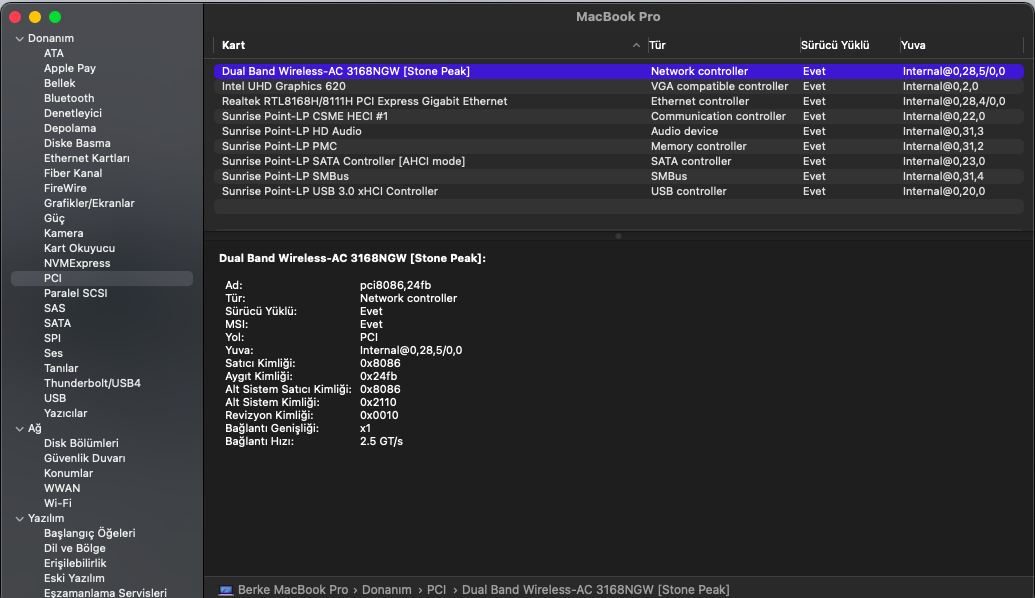Select Intel UHD Graphics 620 row
This screenshot has height=598, width=1035.
tap(284, 87)
